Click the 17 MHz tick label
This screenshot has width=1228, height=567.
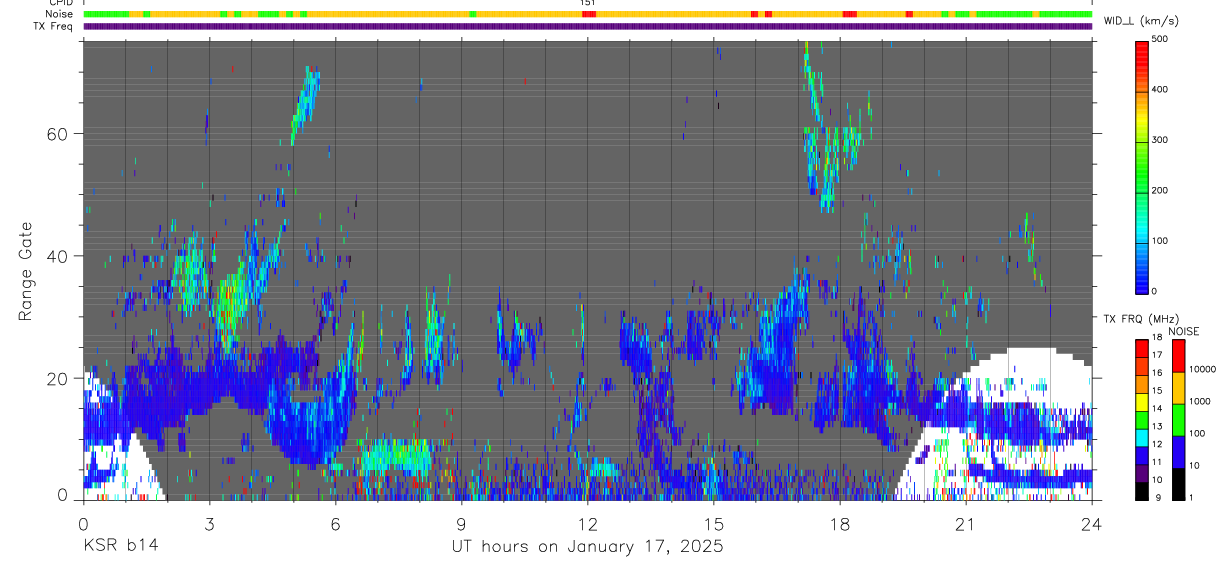[1156, 355]
